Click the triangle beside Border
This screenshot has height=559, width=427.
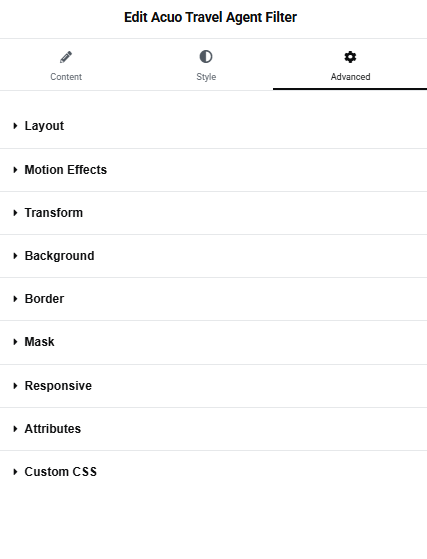coord(15,299)
